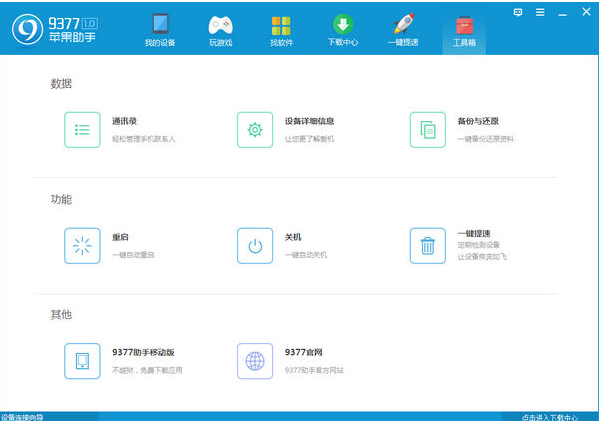The width and height of the screenshot is (601, 421).
Task: Click the 备份与还原 title text
Action: [478, 121]
